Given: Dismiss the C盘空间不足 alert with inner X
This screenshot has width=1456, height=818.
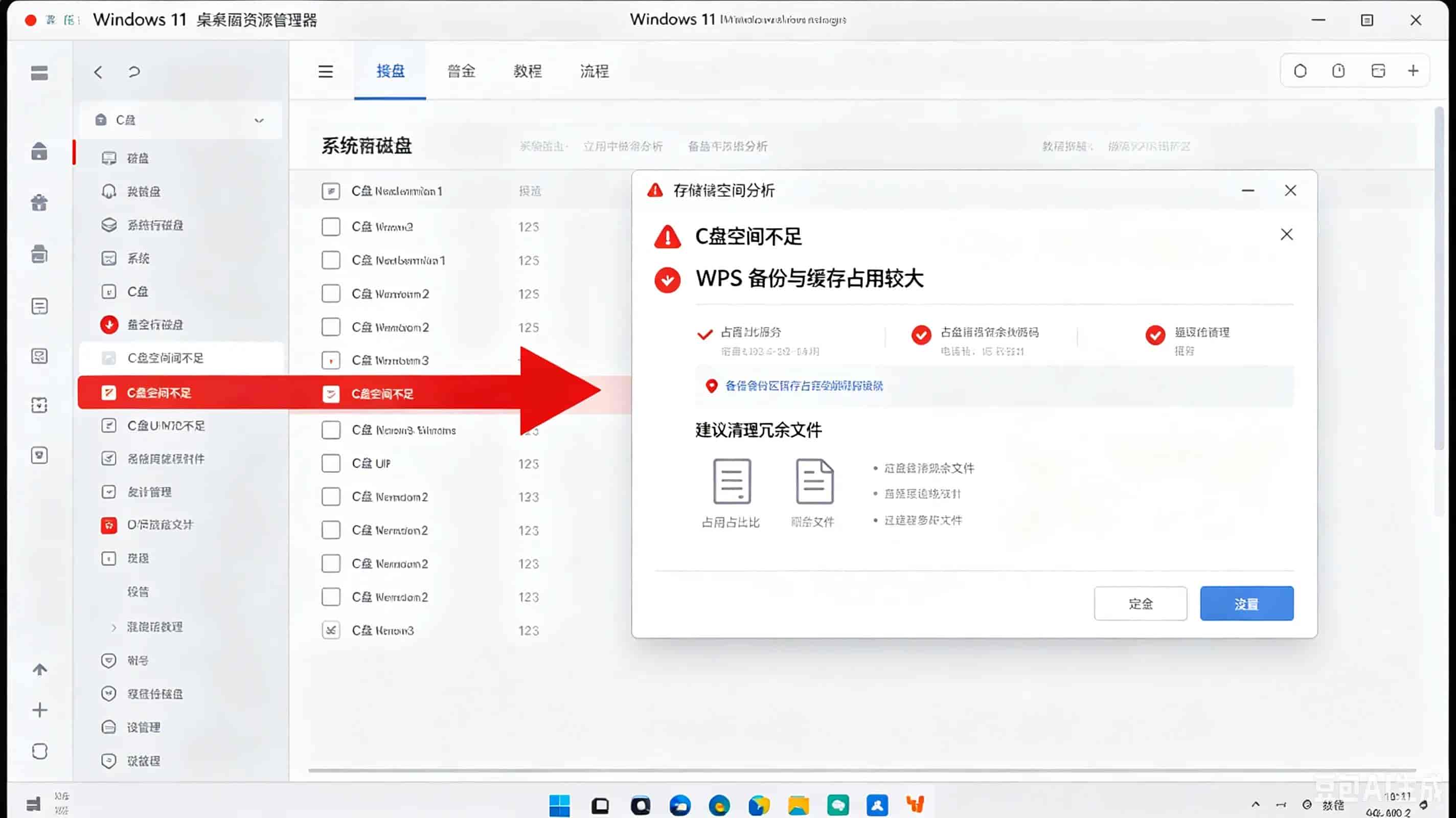Looking at the screenshot, I should (1287, 235).
